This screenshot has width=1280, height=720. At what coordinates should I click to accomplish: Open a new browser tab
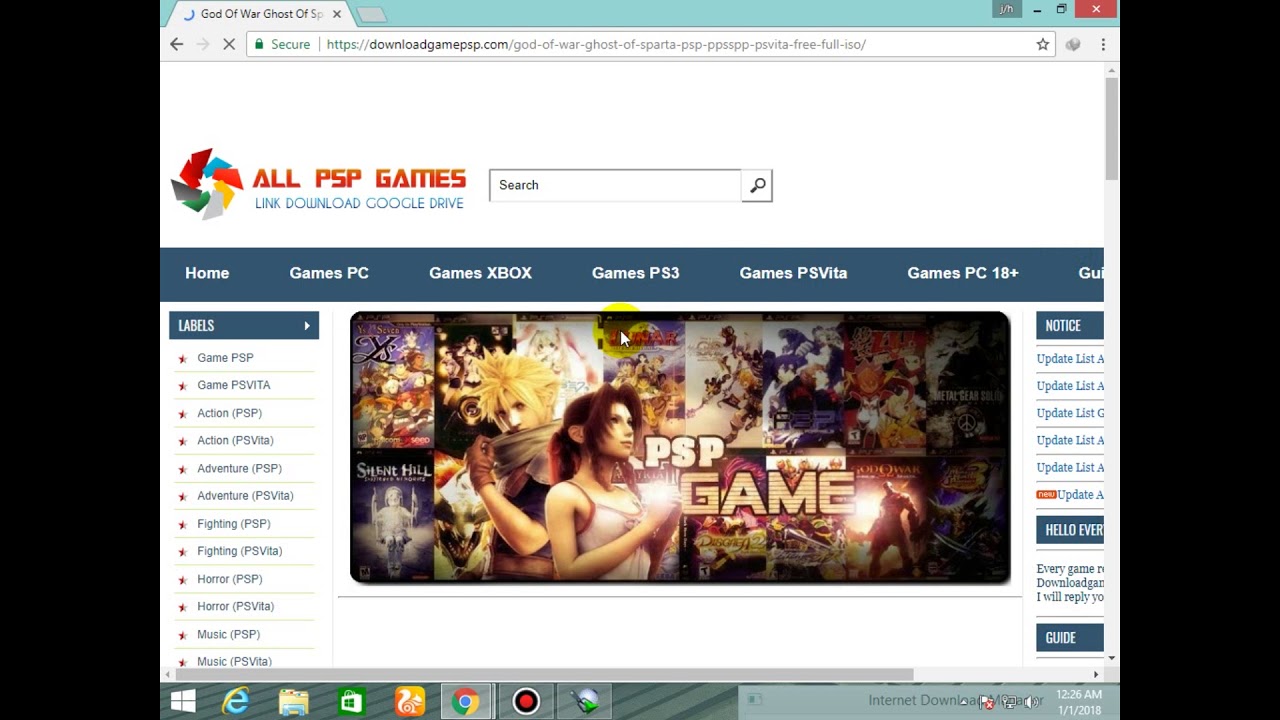pos(371,14)
